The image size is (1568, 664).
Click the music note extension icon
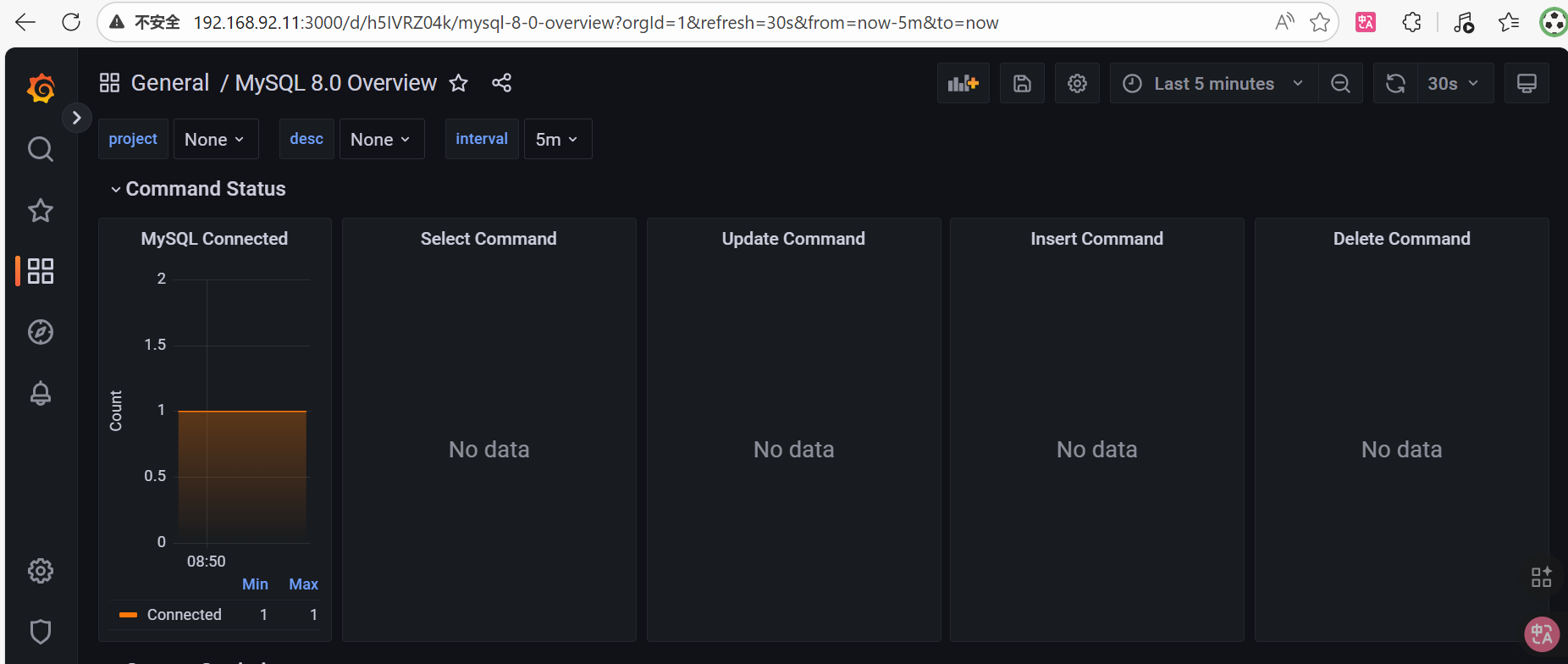[1464, 23]
